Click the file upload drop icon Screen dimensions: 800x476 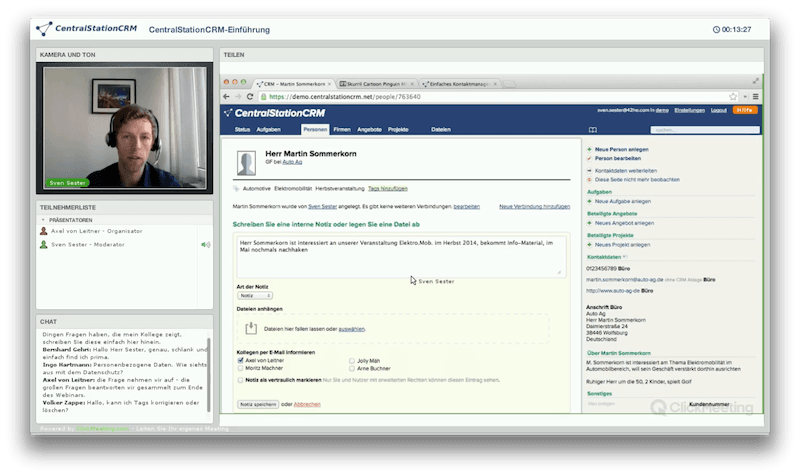coord(250,328)
